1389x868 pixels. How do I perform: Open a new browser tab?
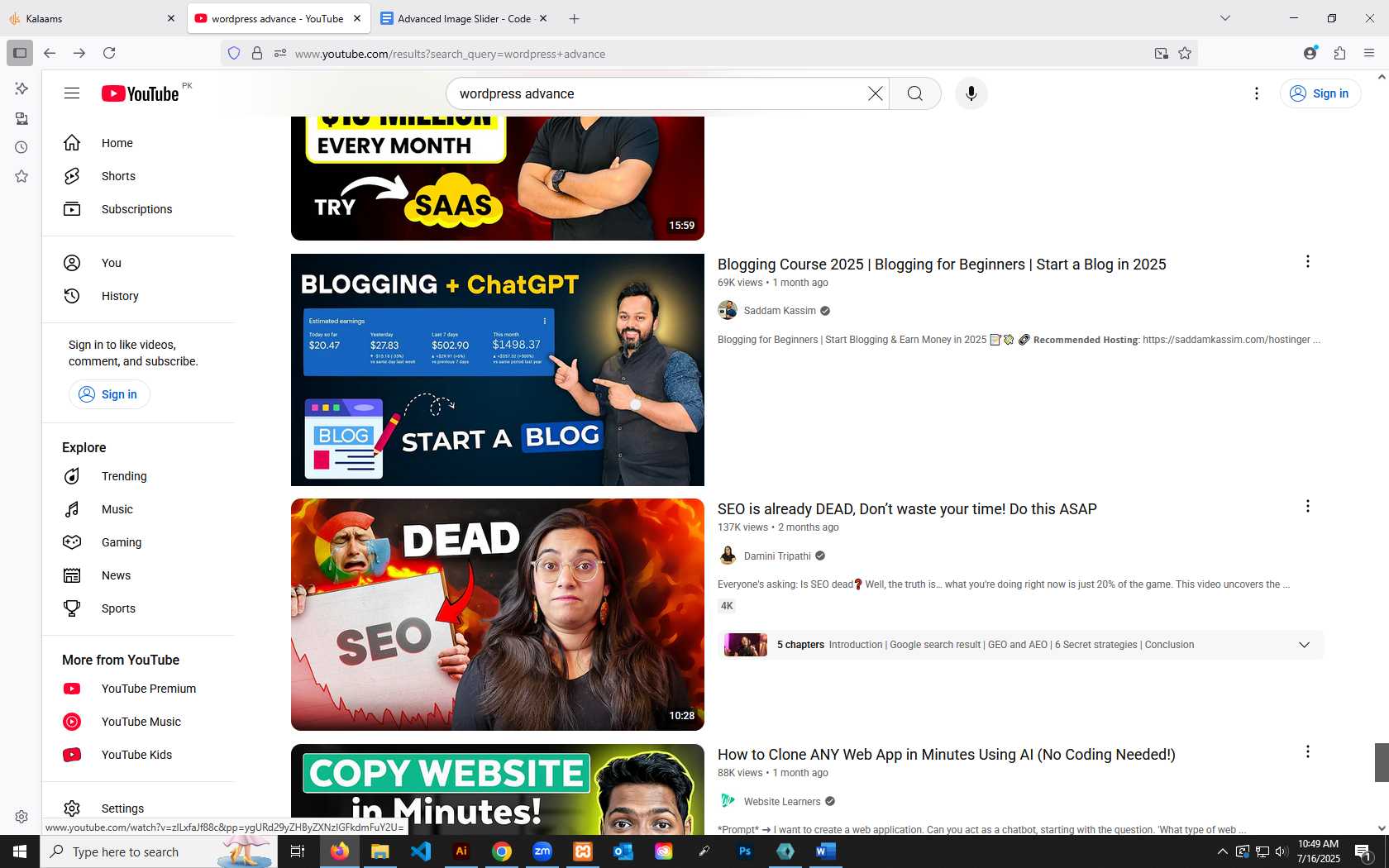(574, 18)
